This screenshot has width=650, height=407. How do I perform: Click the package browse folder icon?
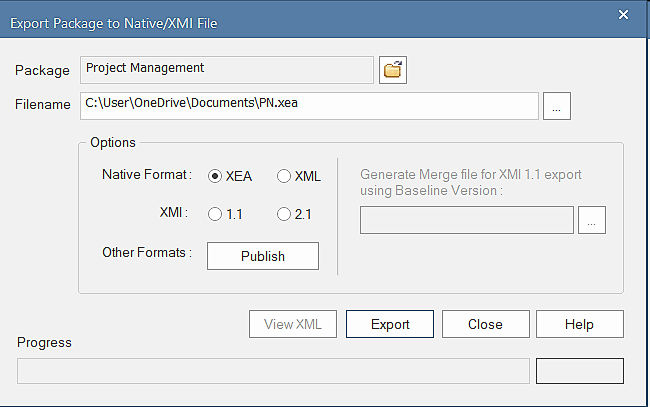(x=394, y=70)
